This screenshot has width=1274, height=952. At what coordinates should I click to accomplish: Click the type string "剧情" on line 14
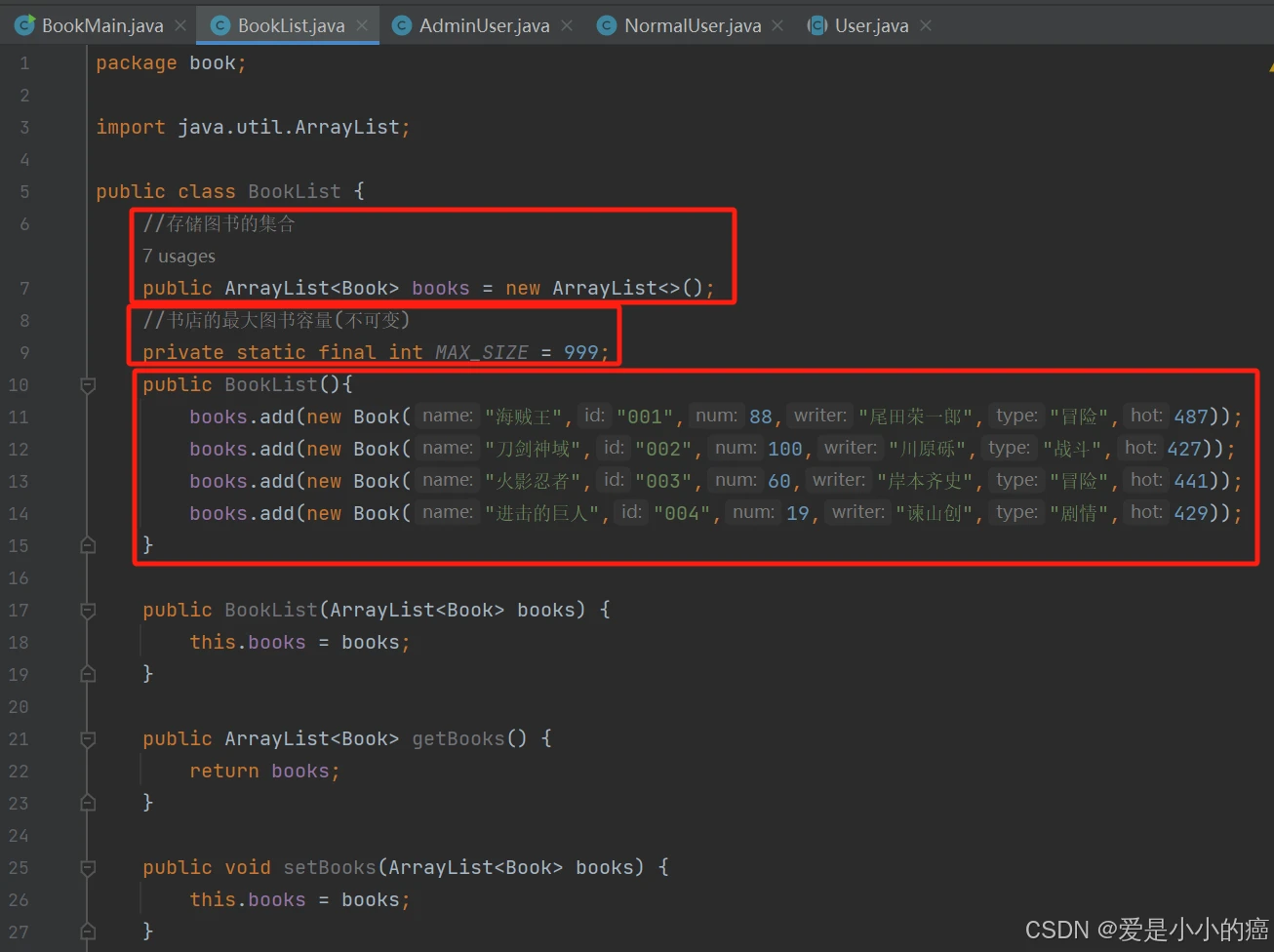point(1079,514)
